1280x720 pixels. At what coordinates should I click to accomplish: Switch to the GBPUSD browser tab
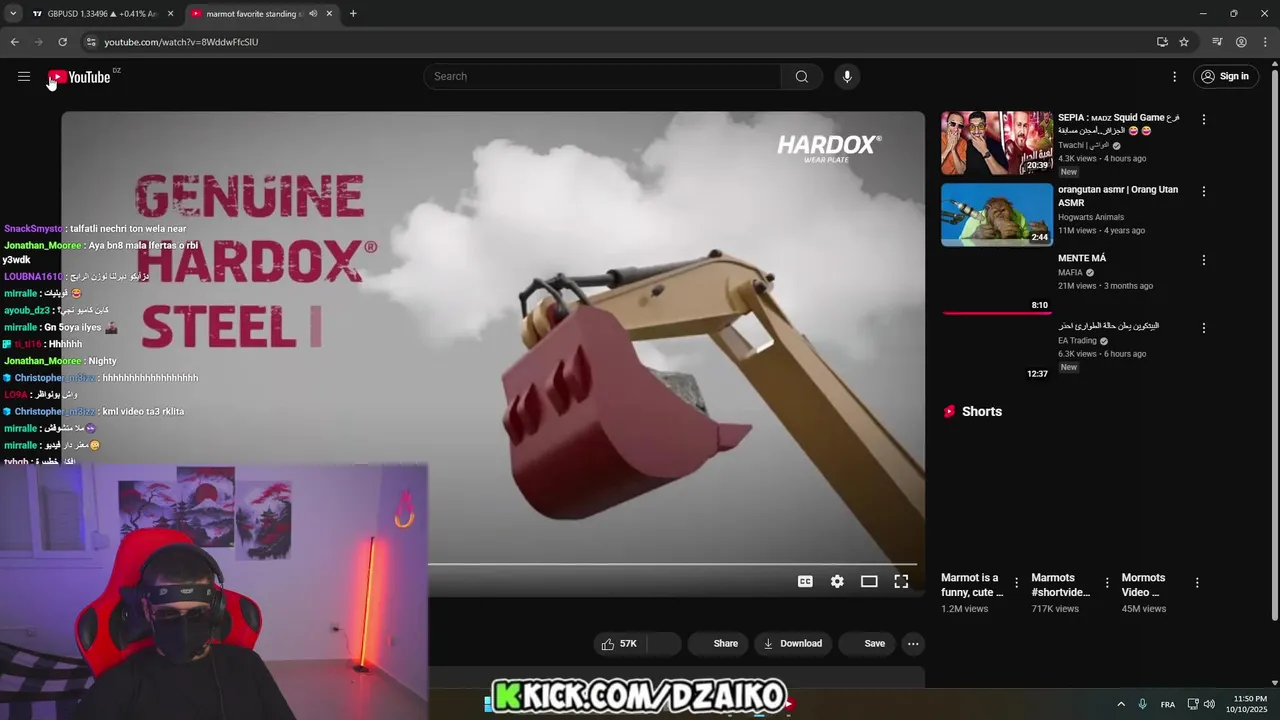click(102, 14)
